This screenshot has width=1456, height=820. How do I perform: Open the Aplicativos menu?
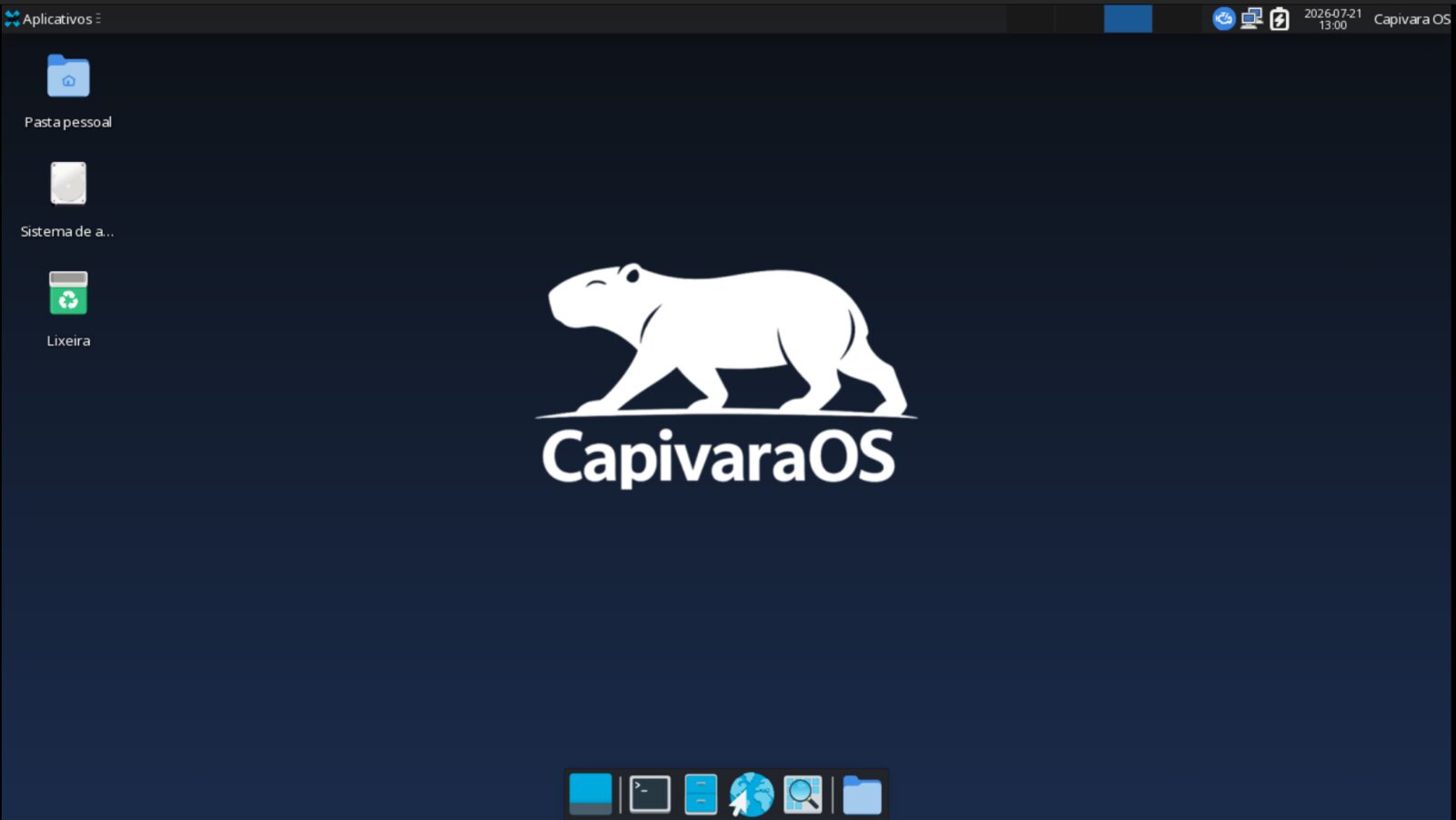[x=52, y=18]
